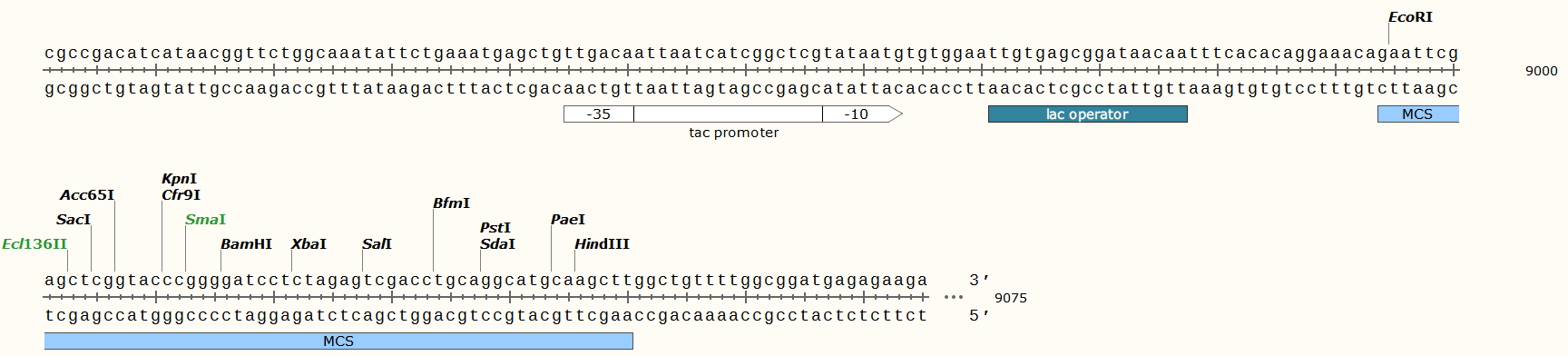This screenshot has height=356, width=1568.
Task: Click the HindIII restriction site label
Action: tap(602, 244)
